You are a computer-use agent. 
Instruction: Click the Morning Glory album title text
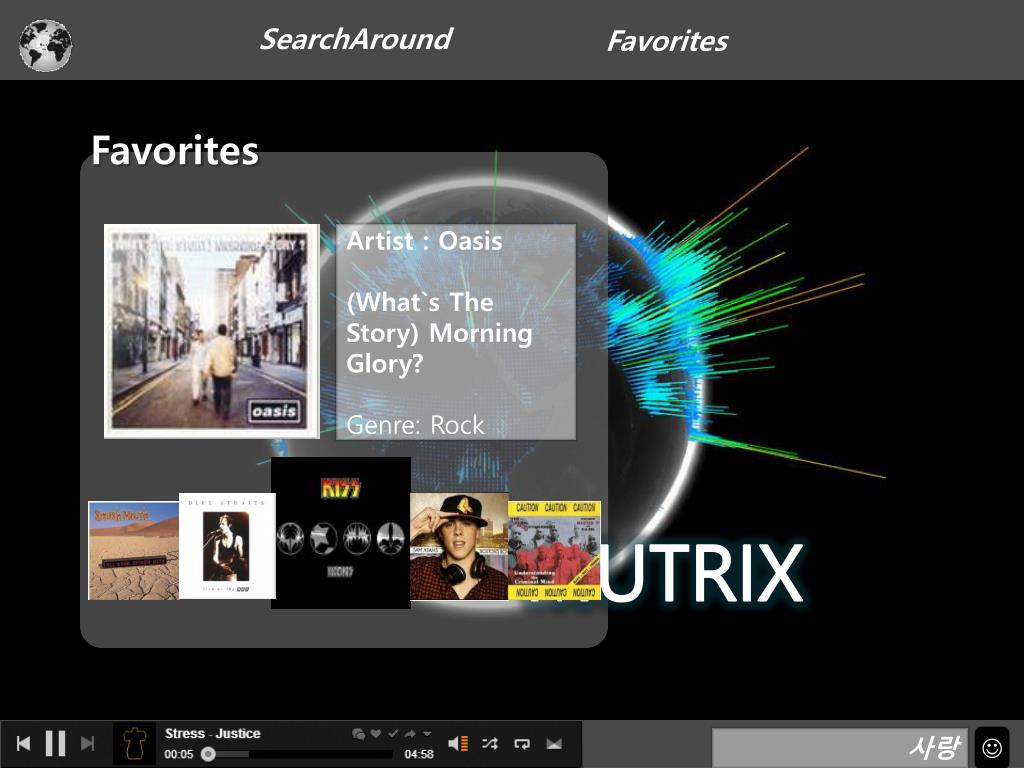[x=439, y=333]
